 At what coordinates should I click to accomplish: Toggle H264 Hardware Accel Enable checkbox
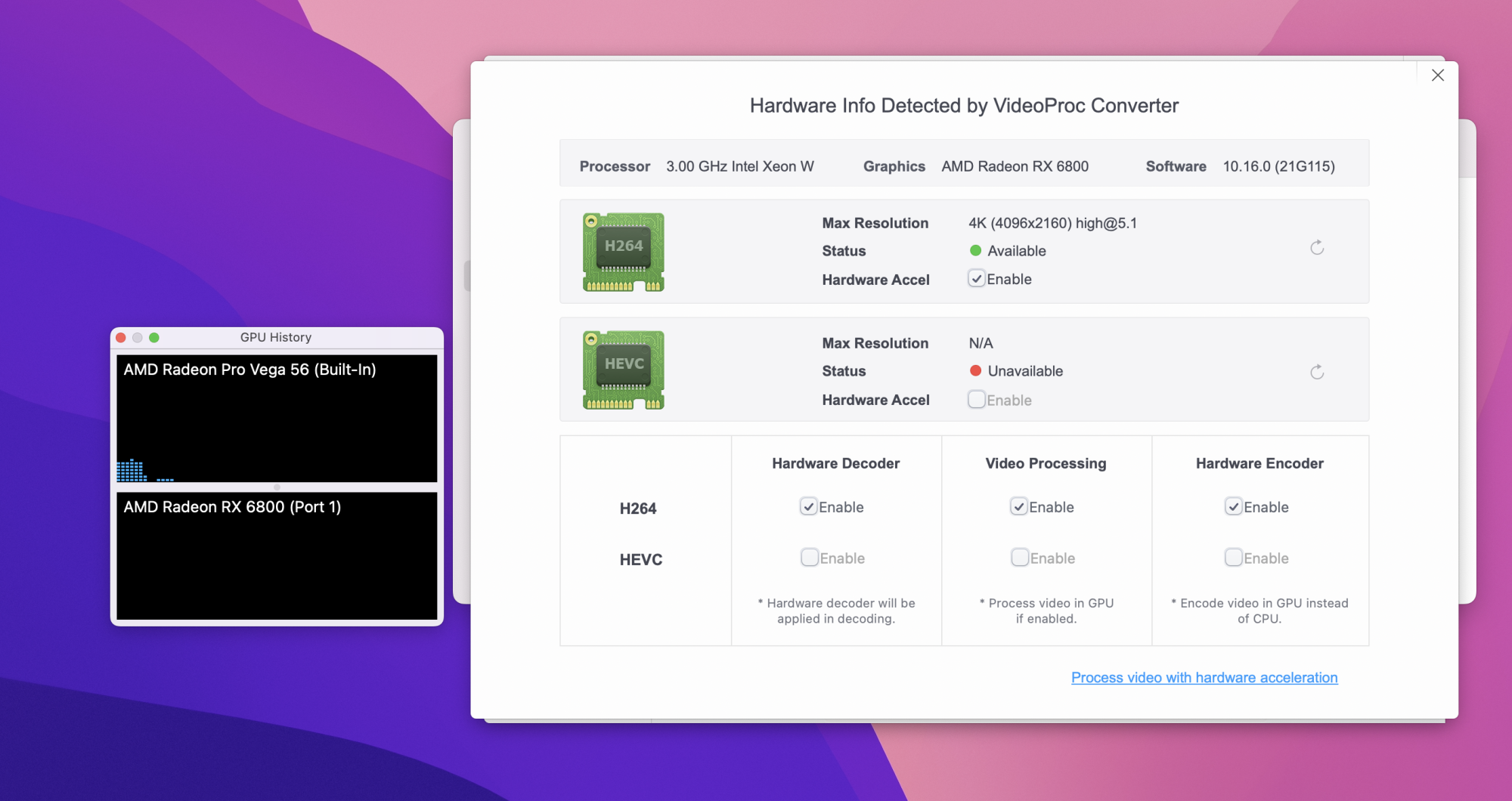click(x=977, y=279)
